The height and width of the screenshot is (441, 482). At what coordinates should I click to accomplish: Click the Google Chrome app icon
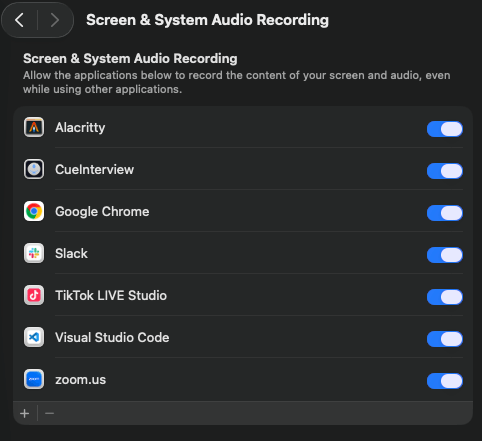coord(34,211)
